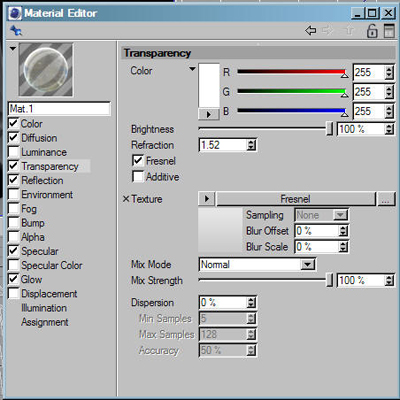
Task: Expand the material preview options triangle
Action: [x=13, y=49]
